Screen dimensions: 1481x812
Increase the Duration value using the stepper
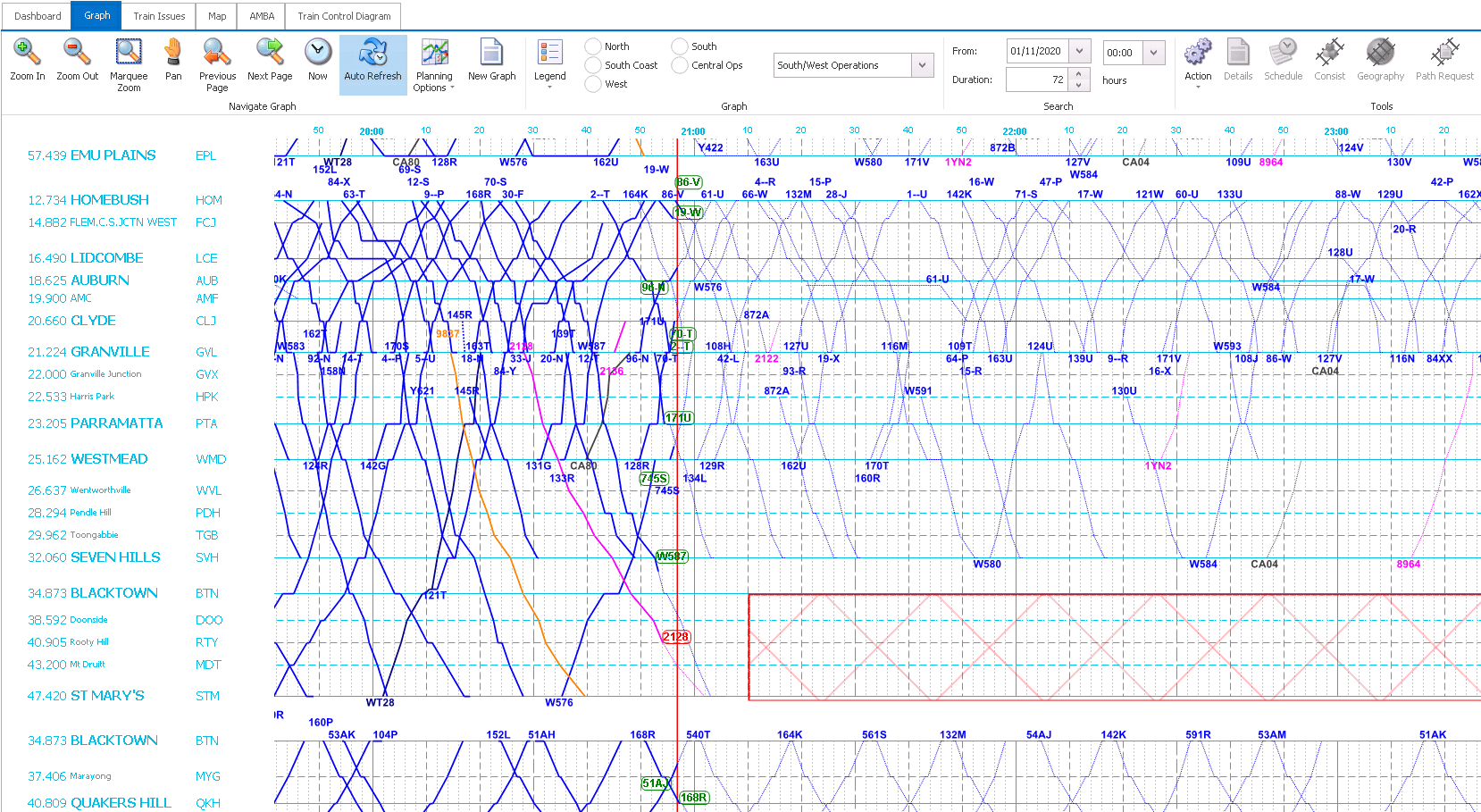point(1079,74)
